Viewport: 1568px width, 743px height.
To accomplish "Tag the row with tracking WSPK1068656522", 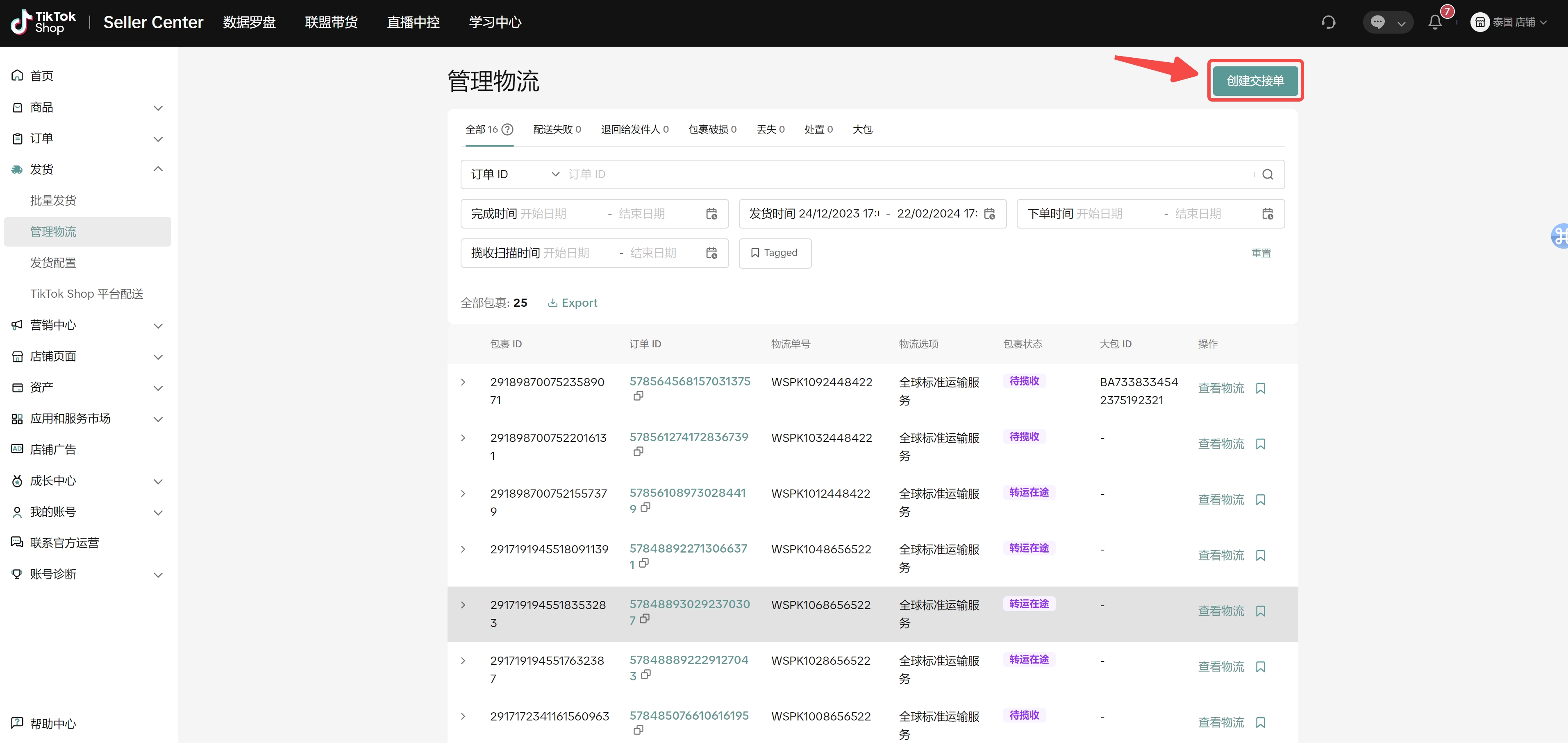I will tap(1261, 611).
